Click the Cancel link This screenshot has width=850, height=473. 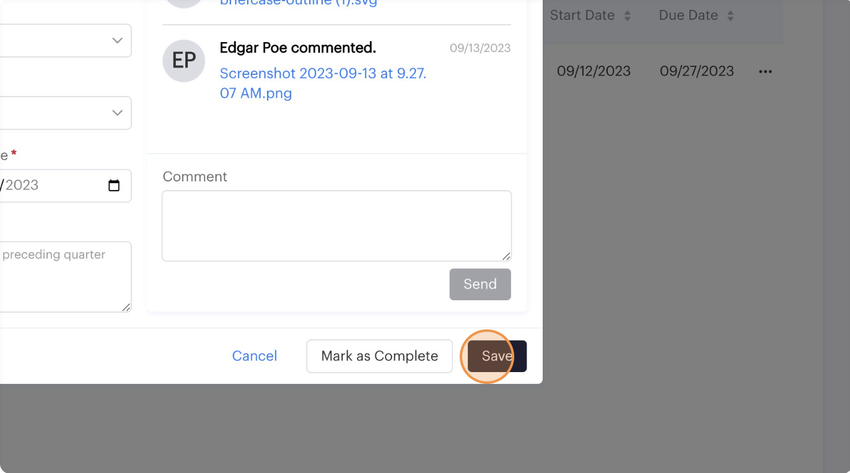254,356
